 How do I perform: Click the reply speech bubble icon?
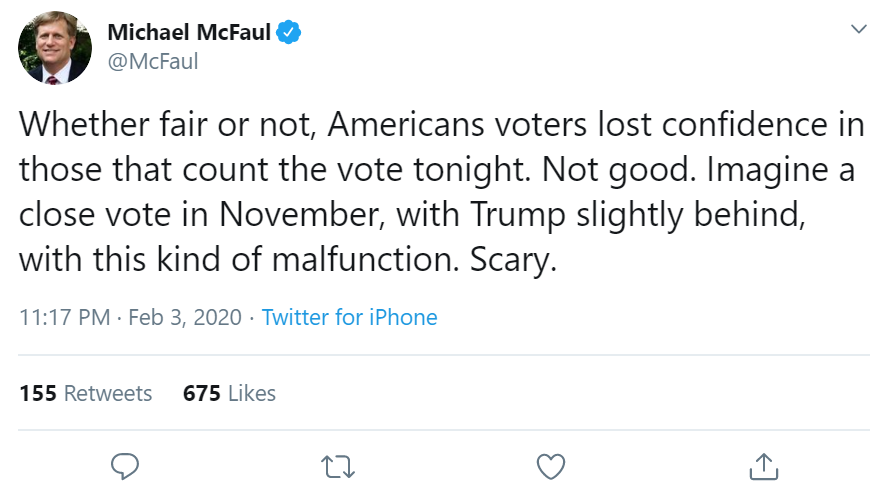coord(125,465)
